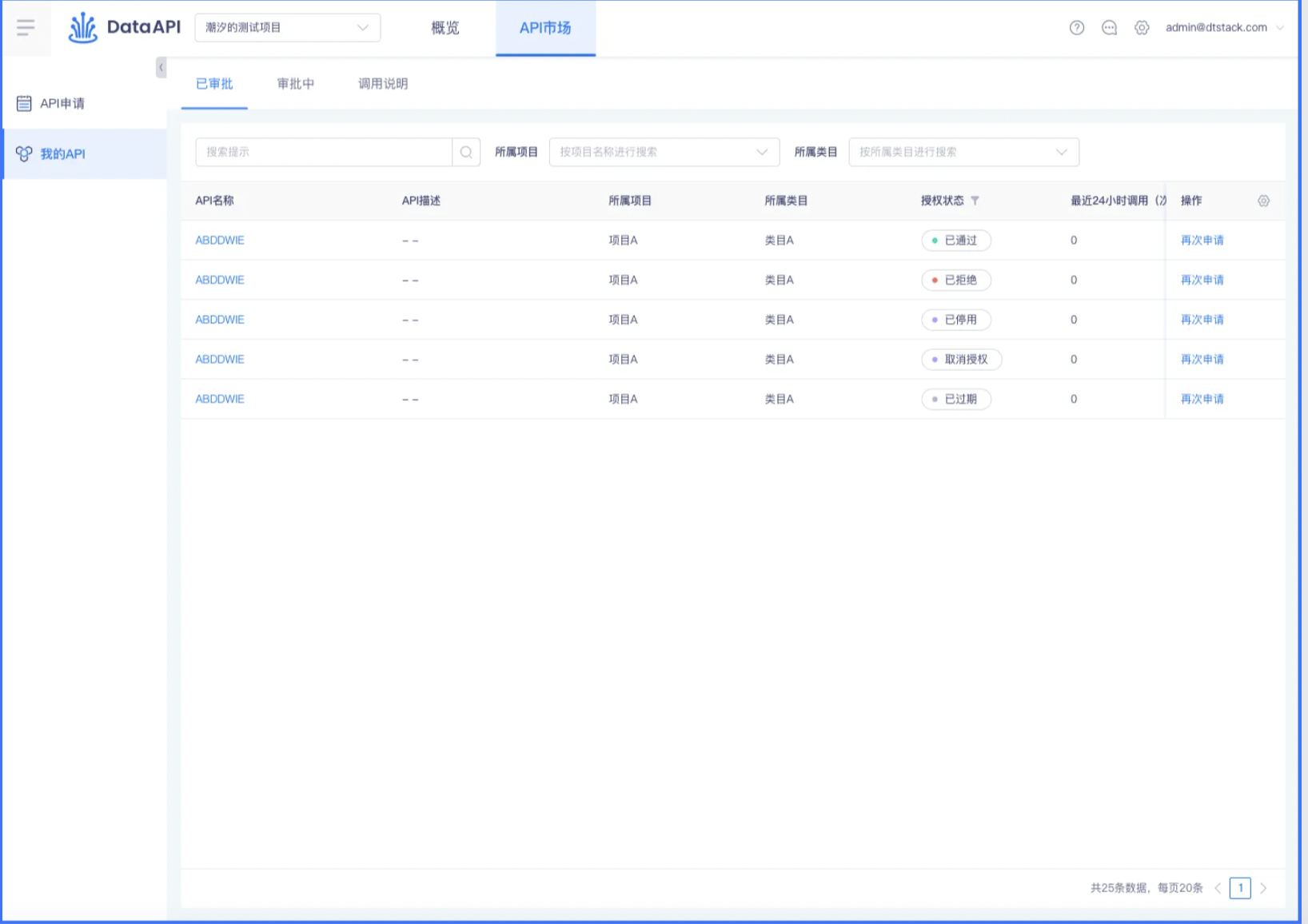Click the 已过期 status tag
This screenshot has height=924, width=1308.
tap(956, 399)
